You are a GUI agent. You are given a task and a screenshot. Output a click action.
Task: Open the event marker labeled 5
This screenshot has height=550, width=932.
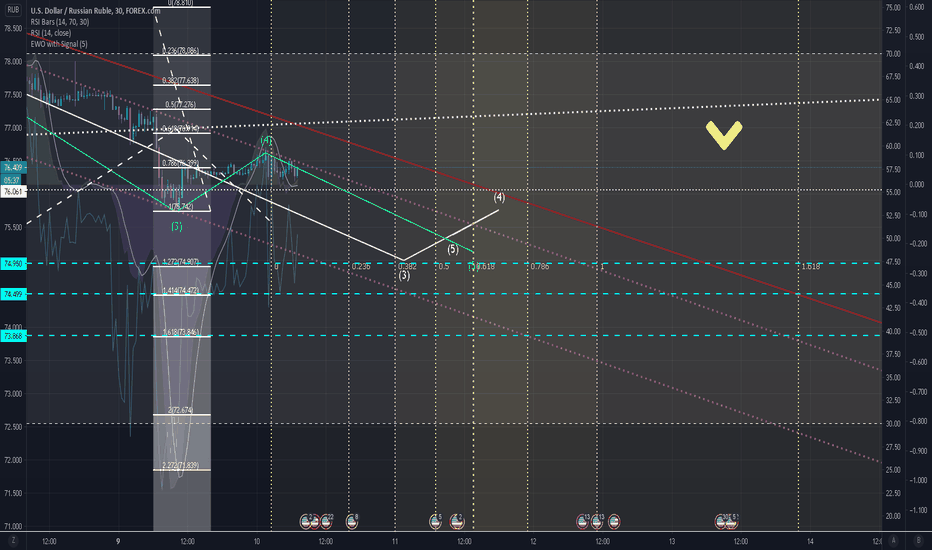tap(436, 521)
